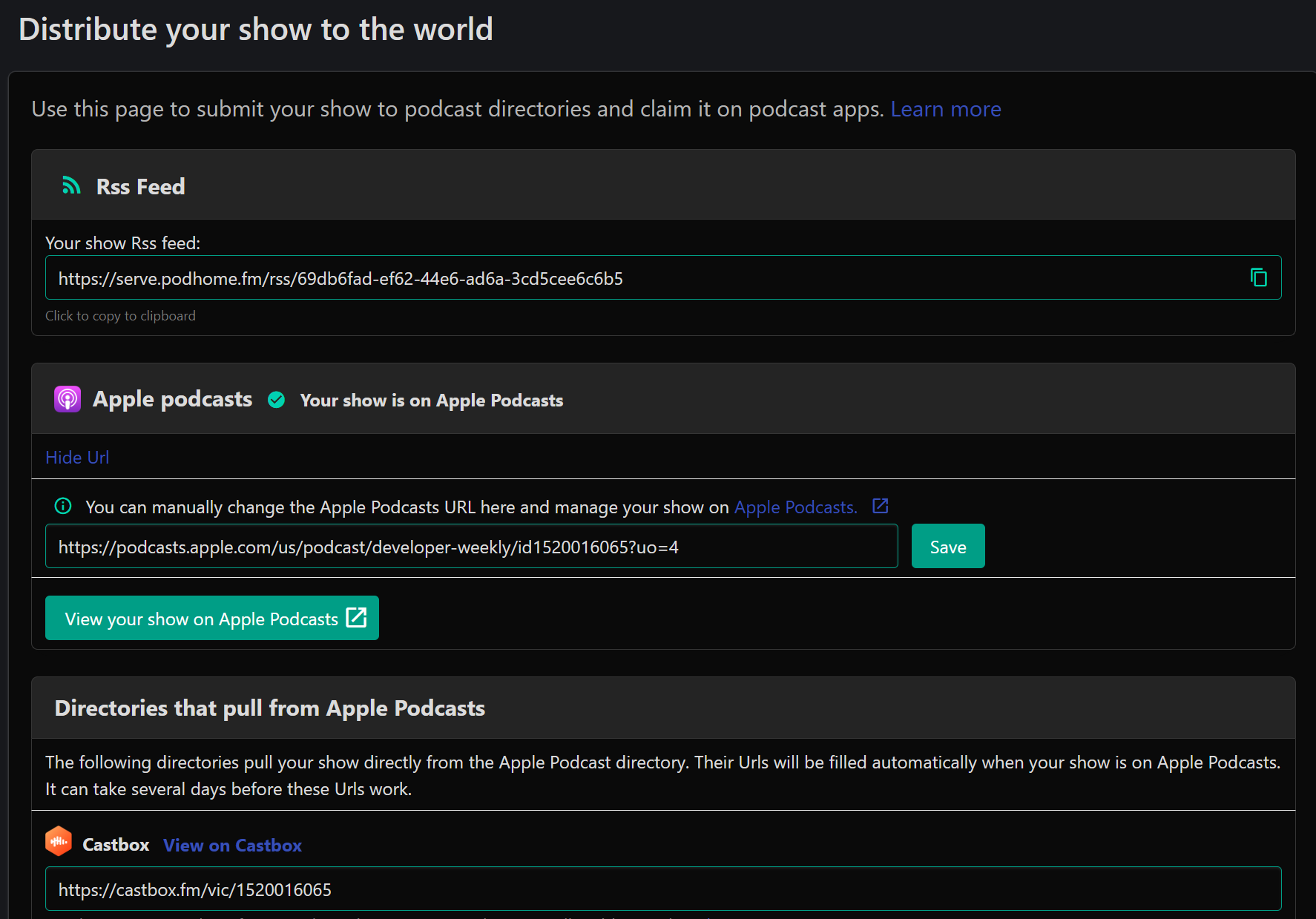Click the 'Your show is on Apple Podcasts' status text

(x=432, y=401)
